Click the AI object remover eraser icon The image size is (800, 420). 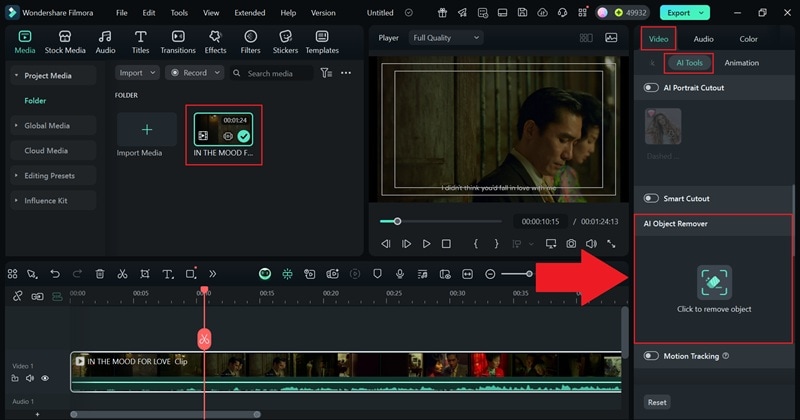[714, 282]
